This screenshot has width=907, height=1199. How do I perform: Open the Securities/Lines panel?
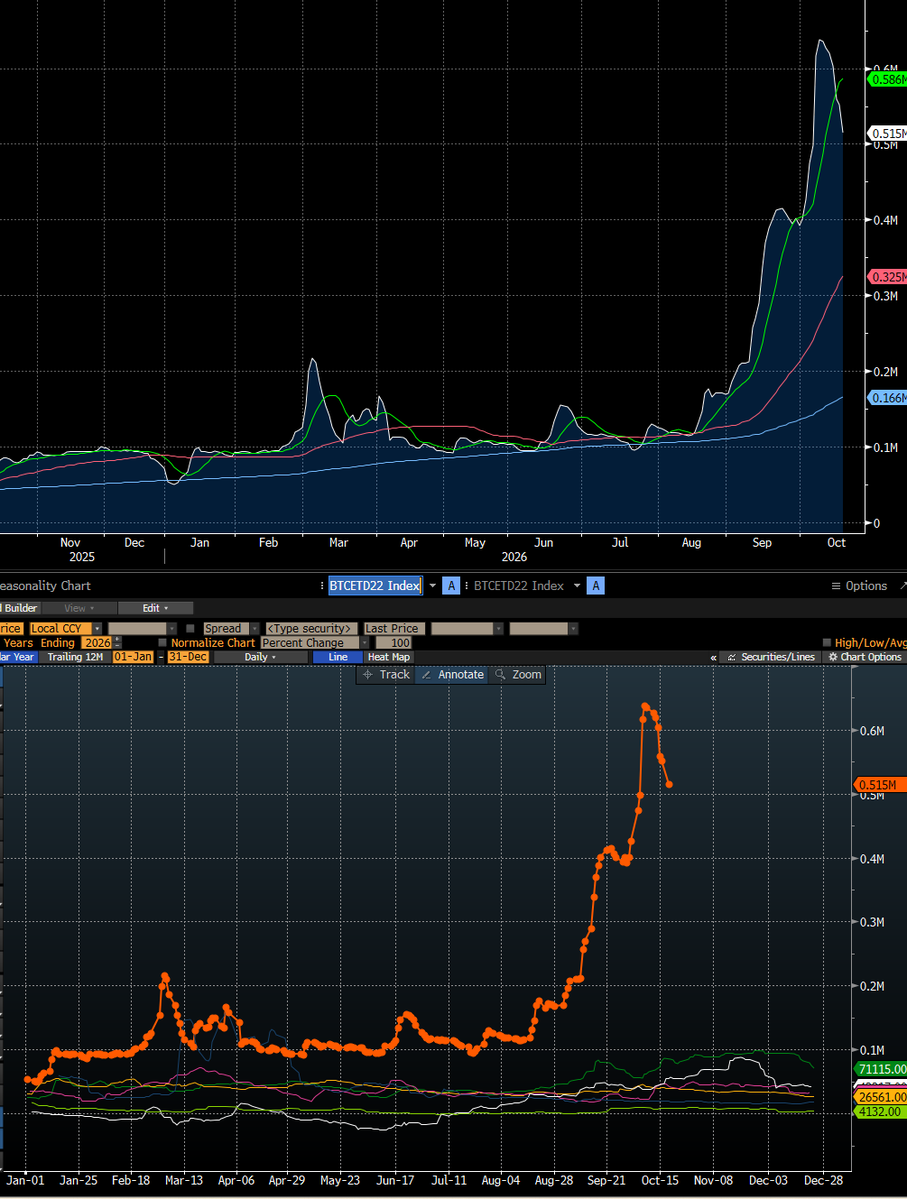[x=770, y=657]
